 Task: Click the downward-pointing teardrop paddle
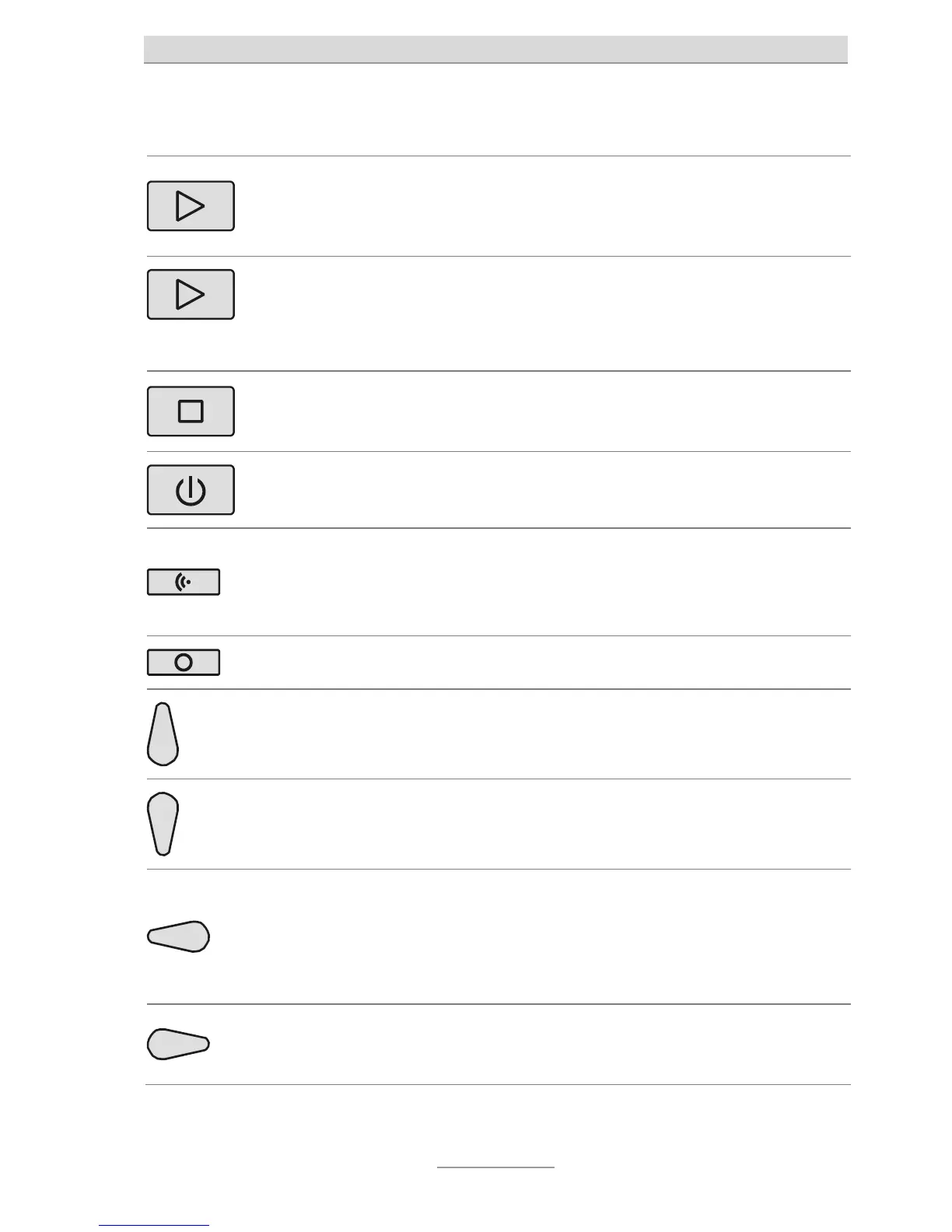[x=163, y=824]
